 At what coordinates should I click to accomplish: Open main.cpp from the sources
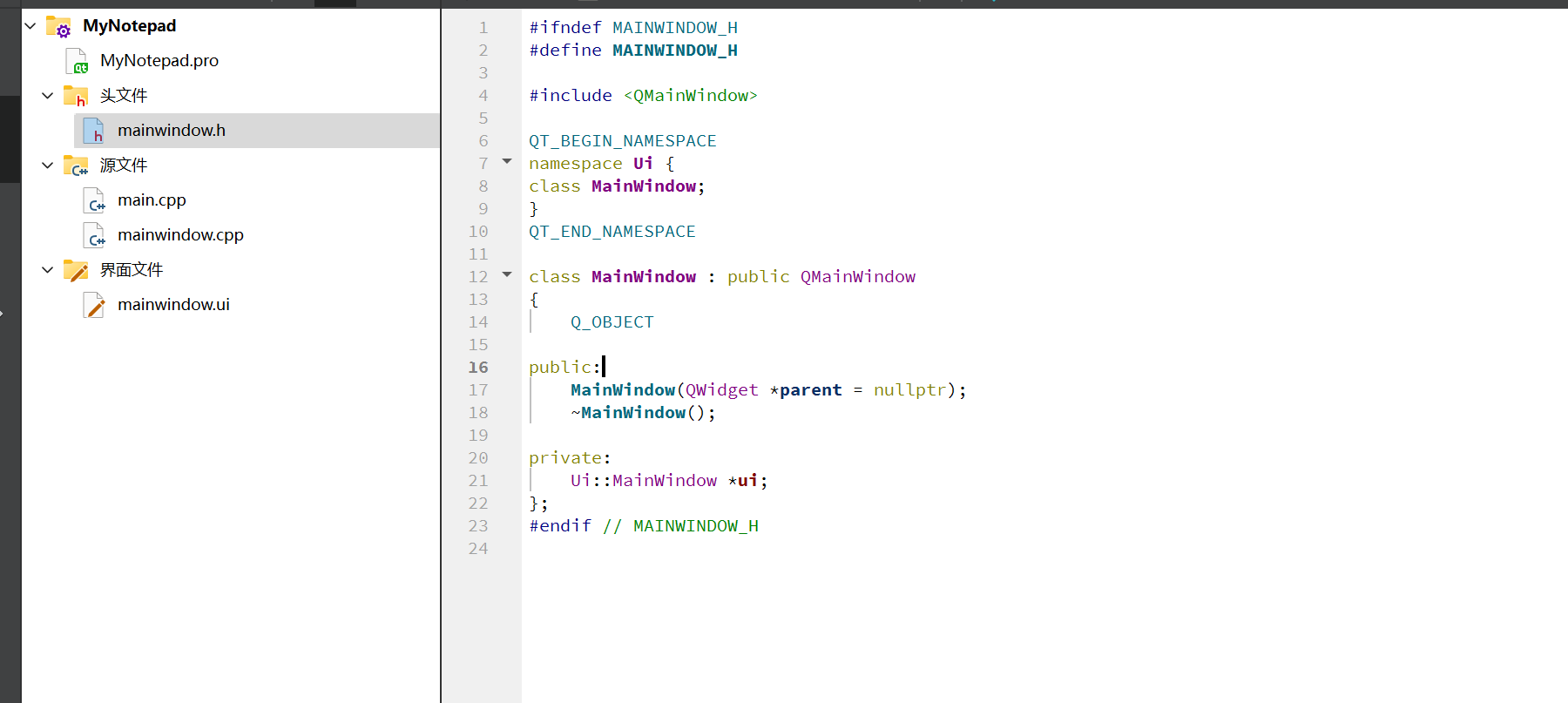tap(152, 200)
